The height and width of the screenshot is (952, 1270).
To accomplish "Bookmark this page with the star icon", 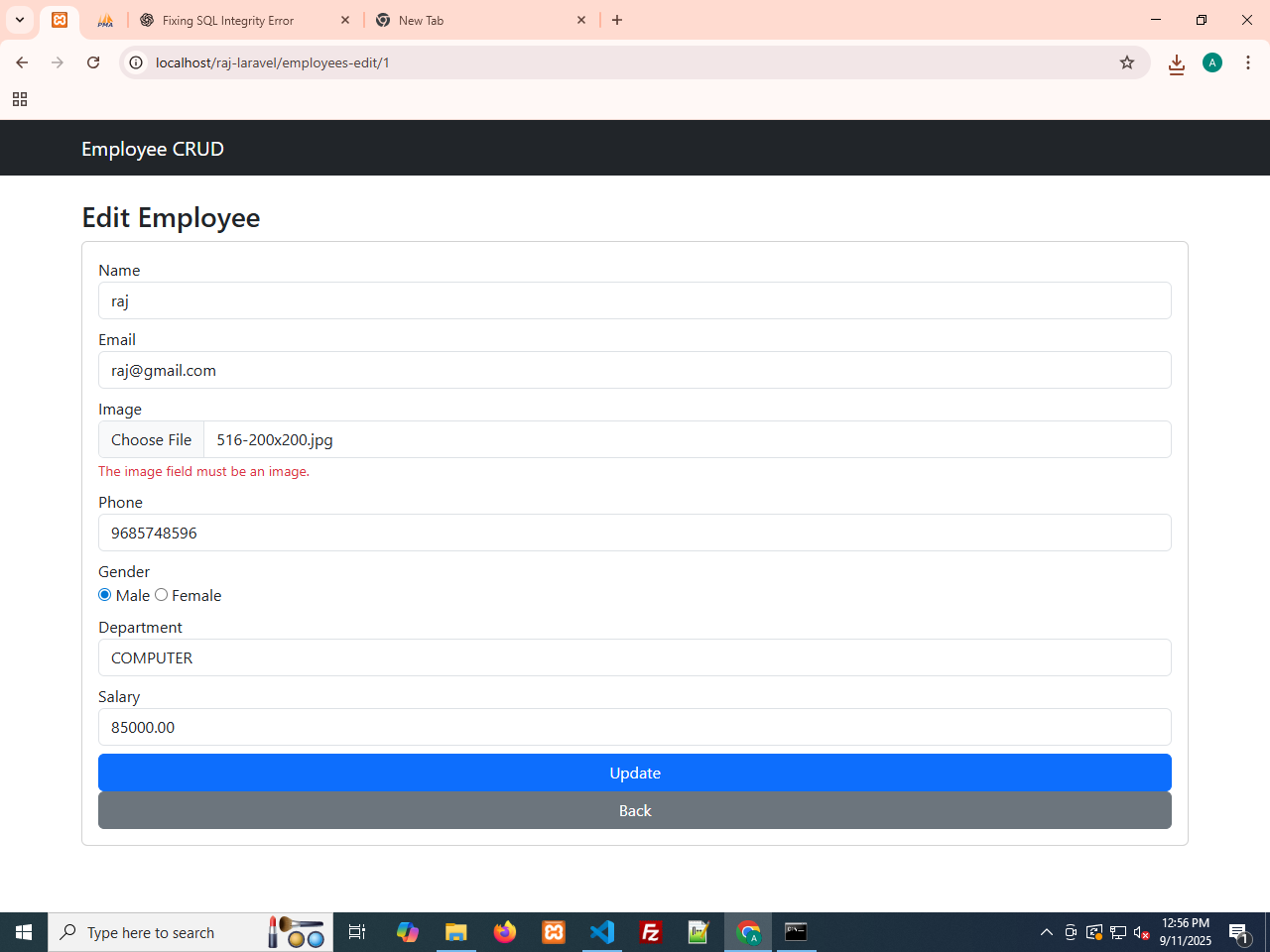I will tap(1127, 62).
